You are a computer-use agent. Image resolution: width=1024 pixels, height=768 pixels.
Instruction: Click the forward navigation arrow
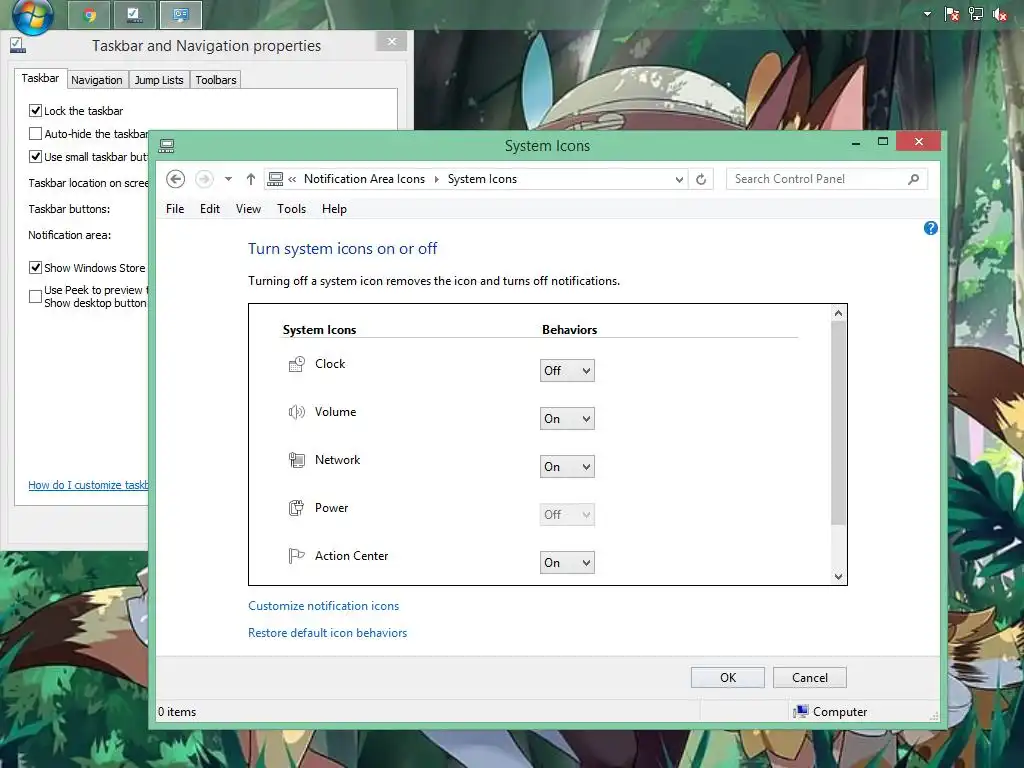point(204,179)
